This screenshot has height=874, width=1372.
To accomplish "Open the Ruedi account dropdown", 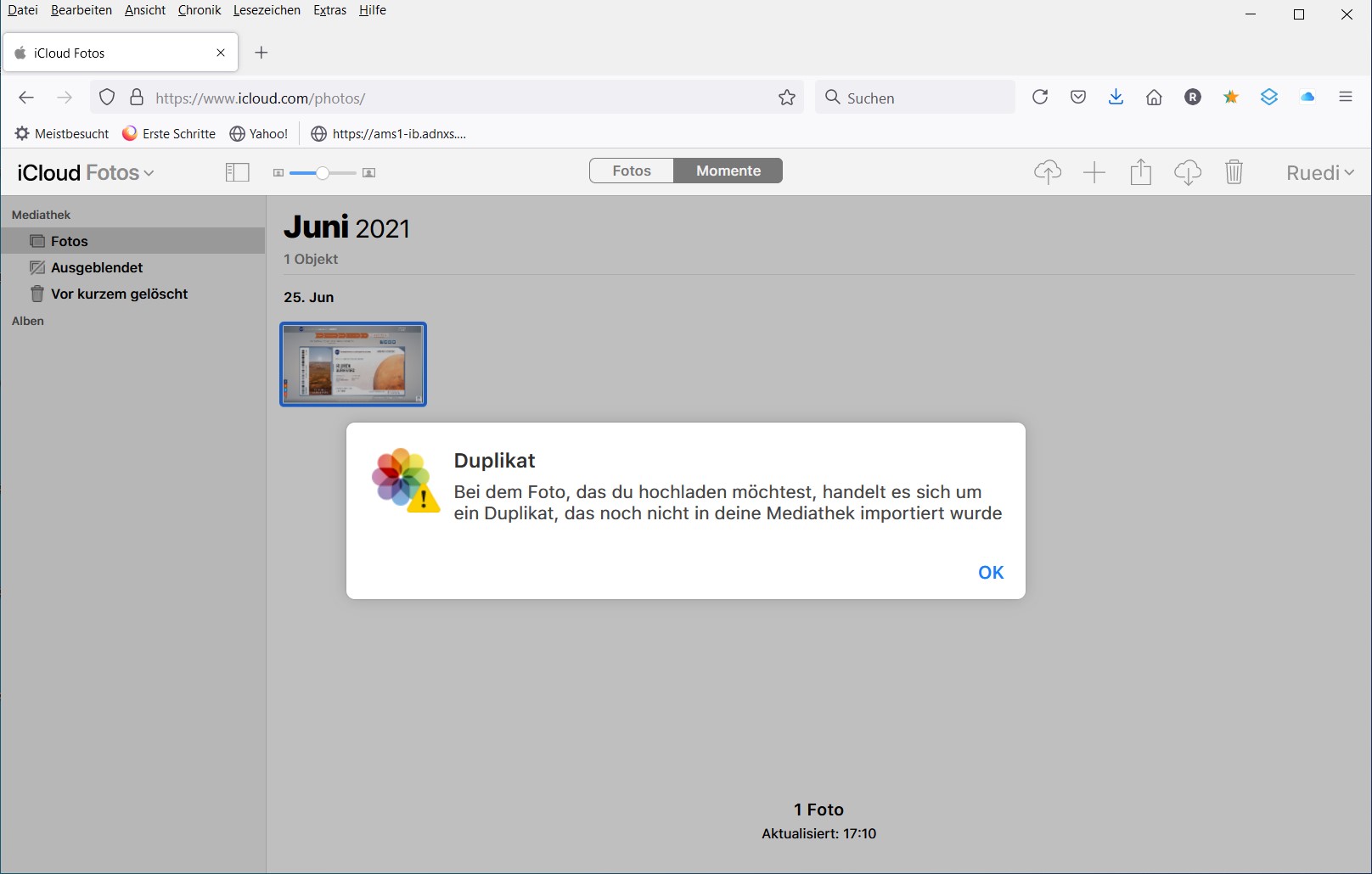I will point(1319,172).
